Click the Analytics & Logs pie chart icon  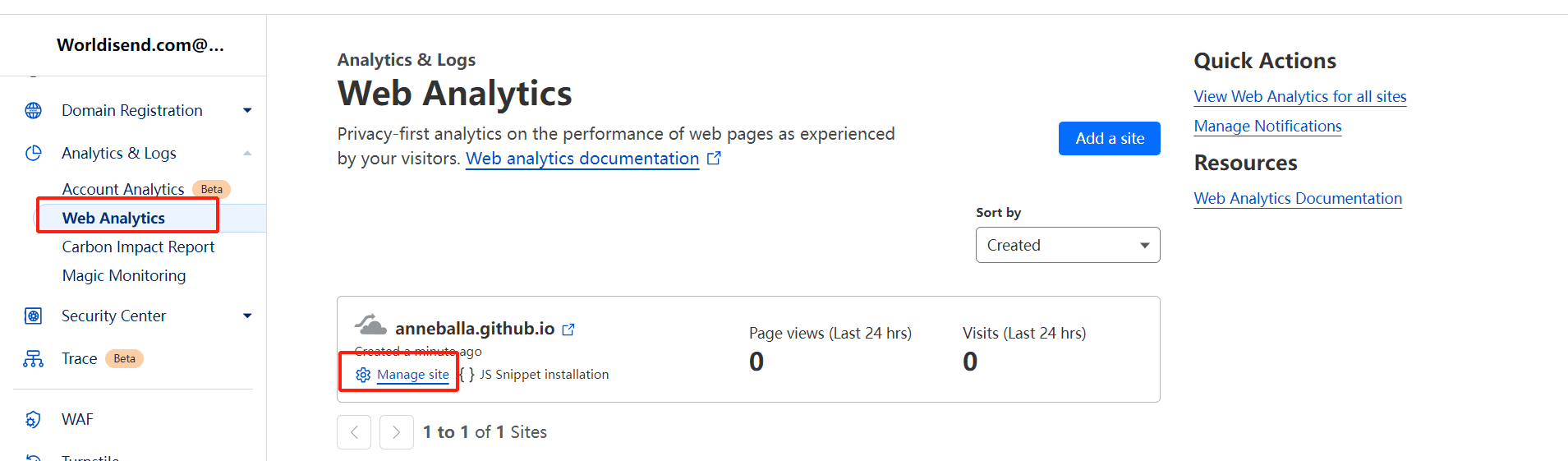pos(34,154)
